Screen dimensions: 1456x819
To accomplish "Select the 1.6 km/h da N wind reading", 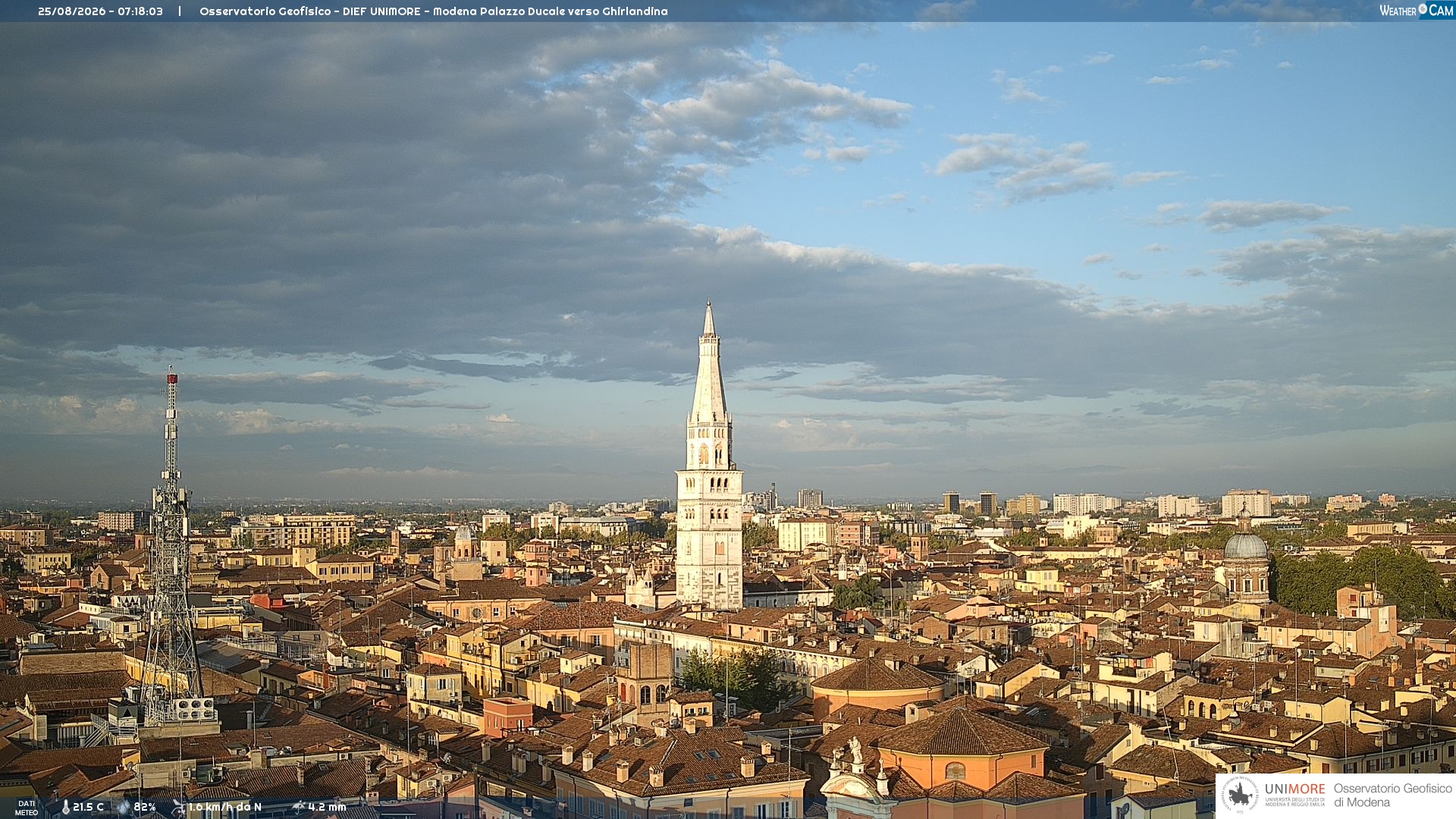I will pos(224,807).
